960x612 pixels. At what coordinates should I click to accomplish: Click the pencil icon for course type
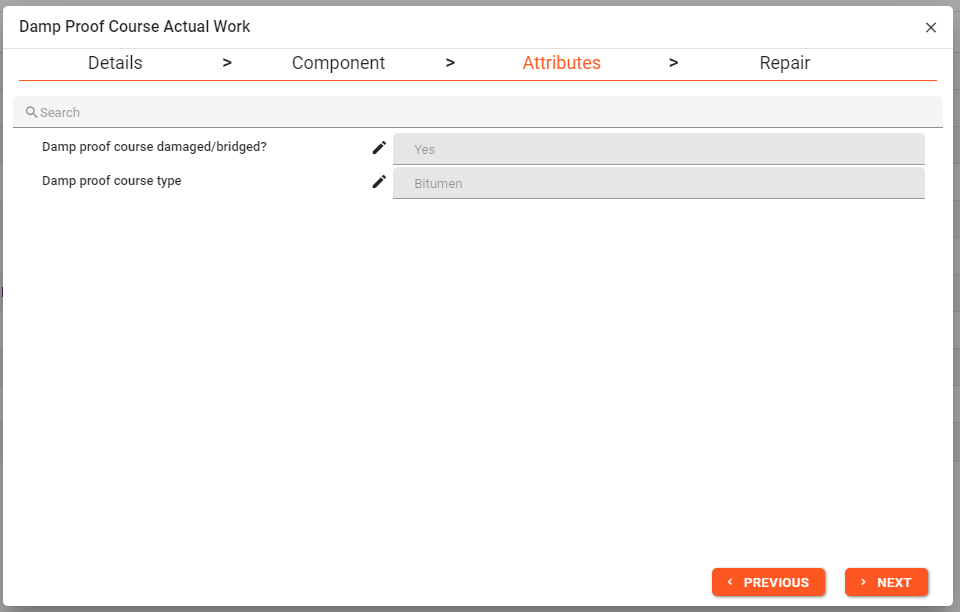(379, 182)
